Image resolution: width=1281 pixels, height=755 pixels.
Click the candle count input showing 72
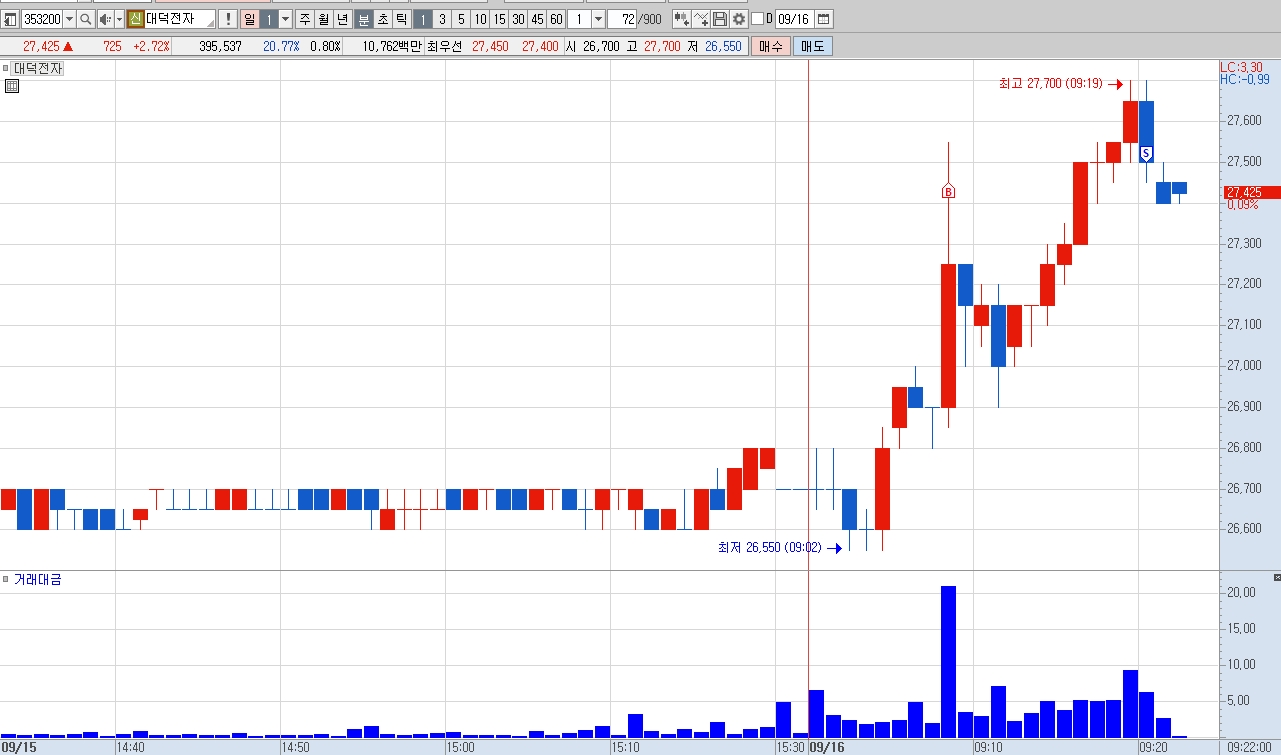coord(622,19)
